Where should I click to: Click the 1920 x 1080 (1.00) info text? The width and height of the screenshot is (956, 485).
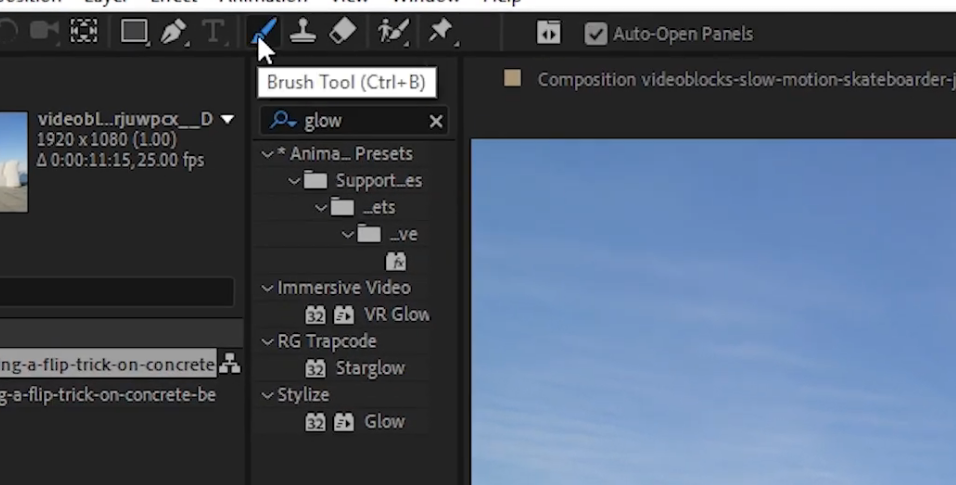click(x=107, y=140)
